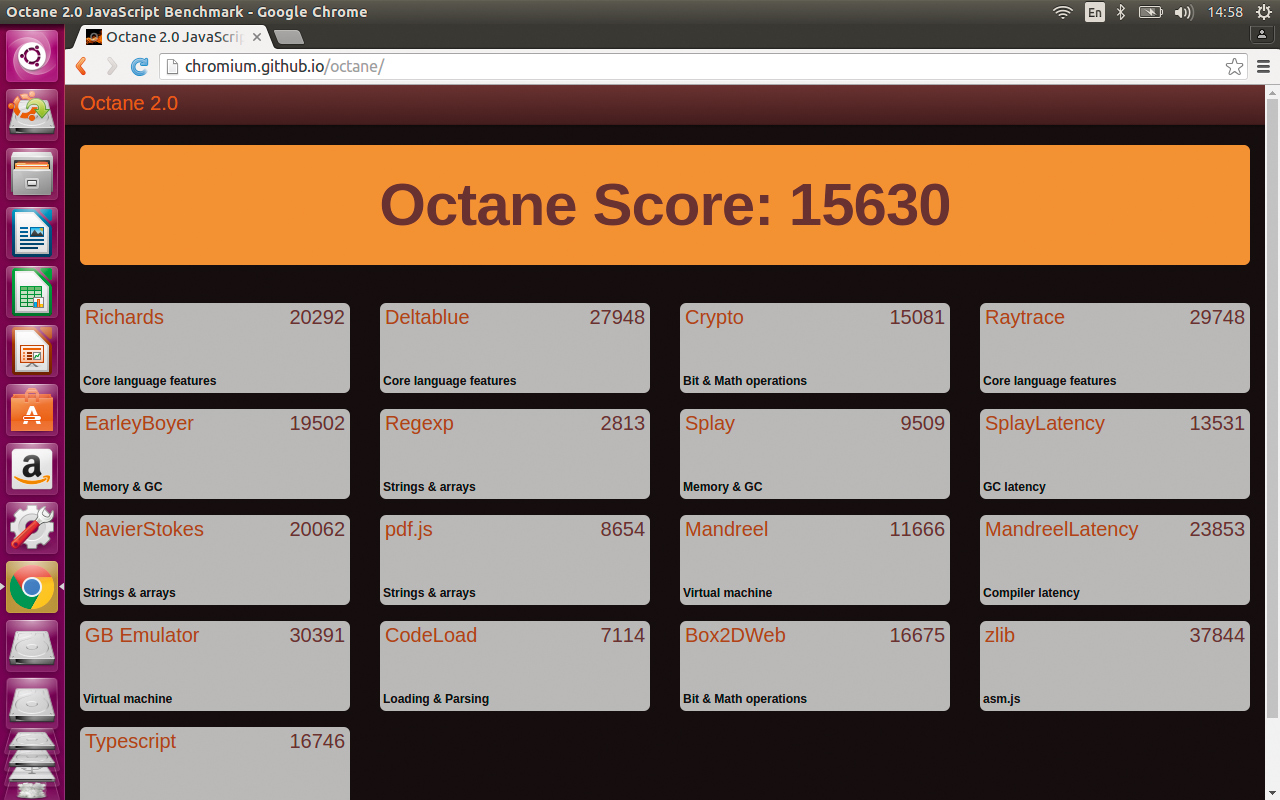Expand the Wi-Fi network indicator menu
Viewport: 1280px width, 800px height.
(x=1063, y=12)
